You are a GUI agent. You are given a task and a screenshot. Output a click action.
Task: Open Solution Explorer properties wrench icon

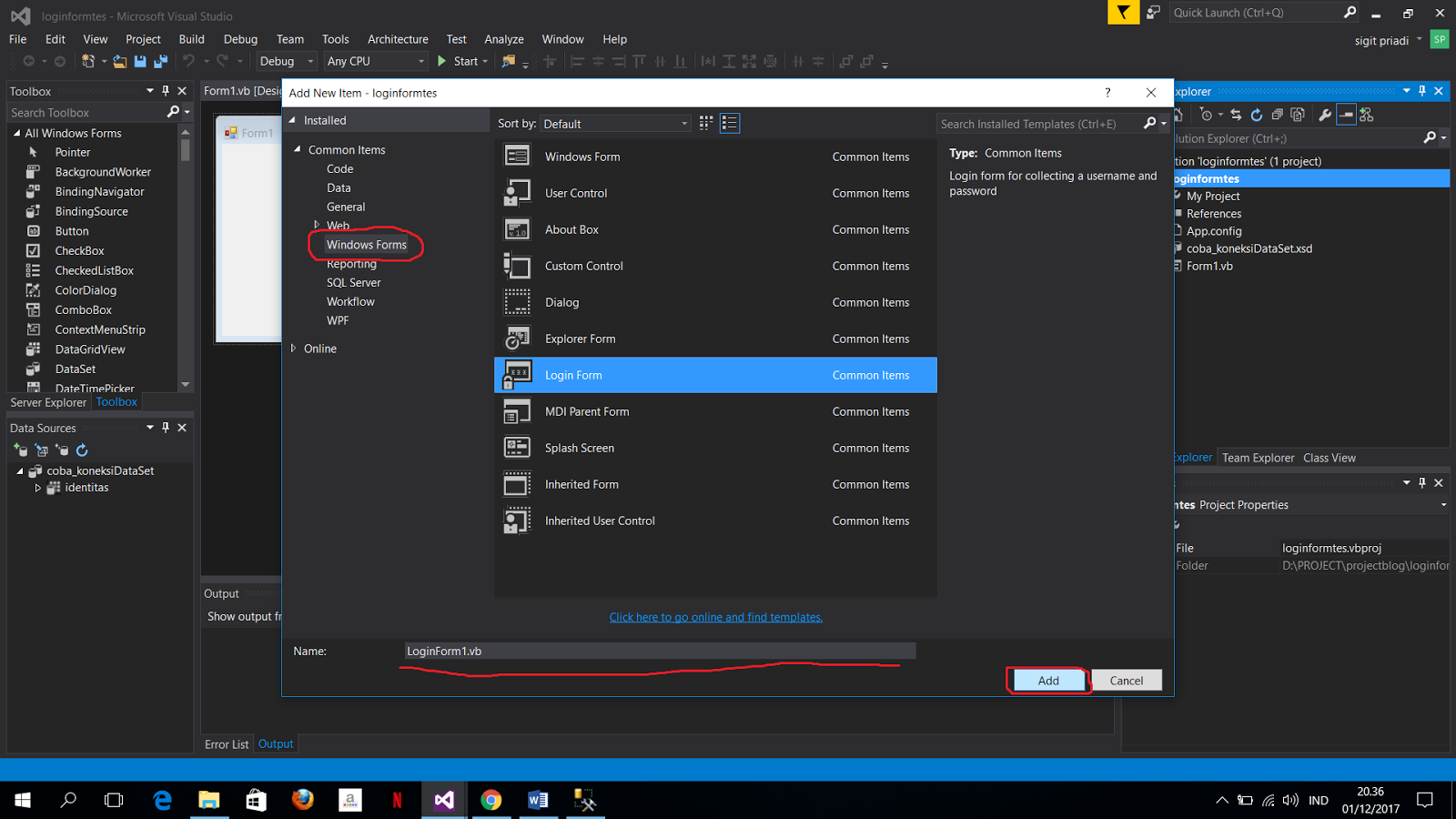pyautogui.click(x=1325, y=114)
